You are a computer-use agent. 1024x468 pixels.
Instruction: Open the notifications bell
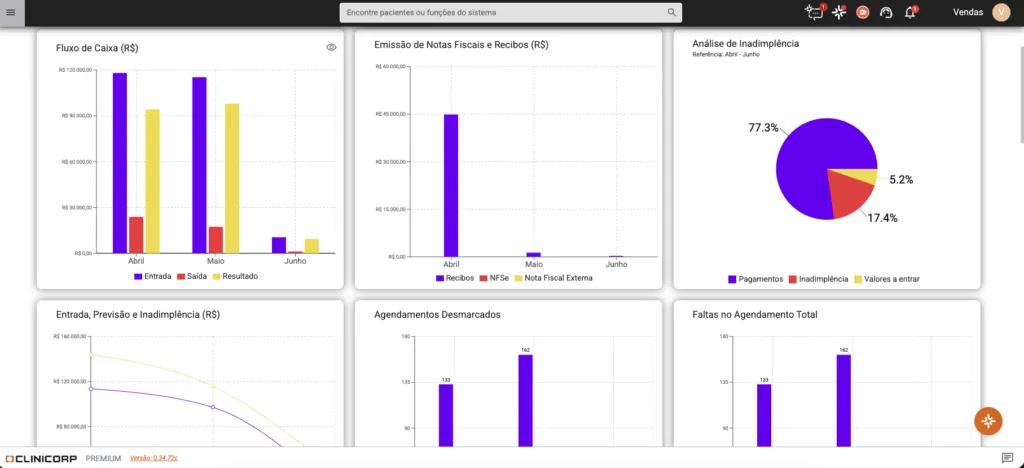tap(910, 12)
